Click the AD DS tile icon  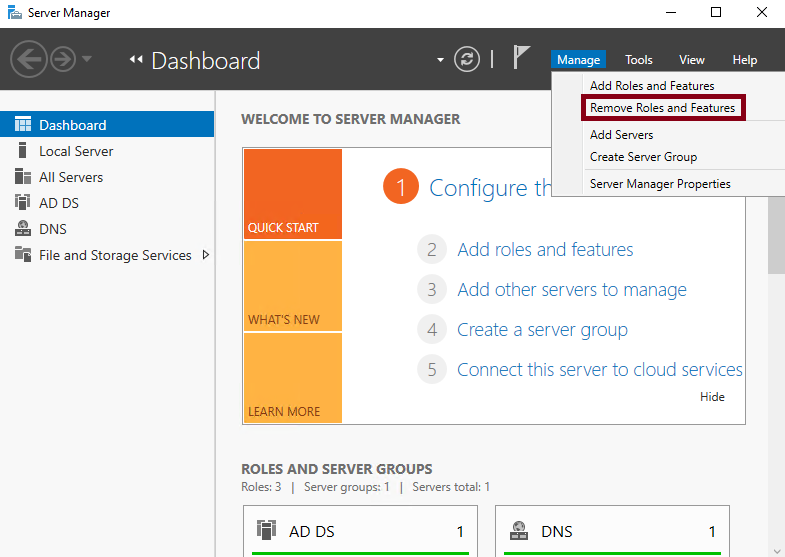pyautogui.click(x=266, y=530)
